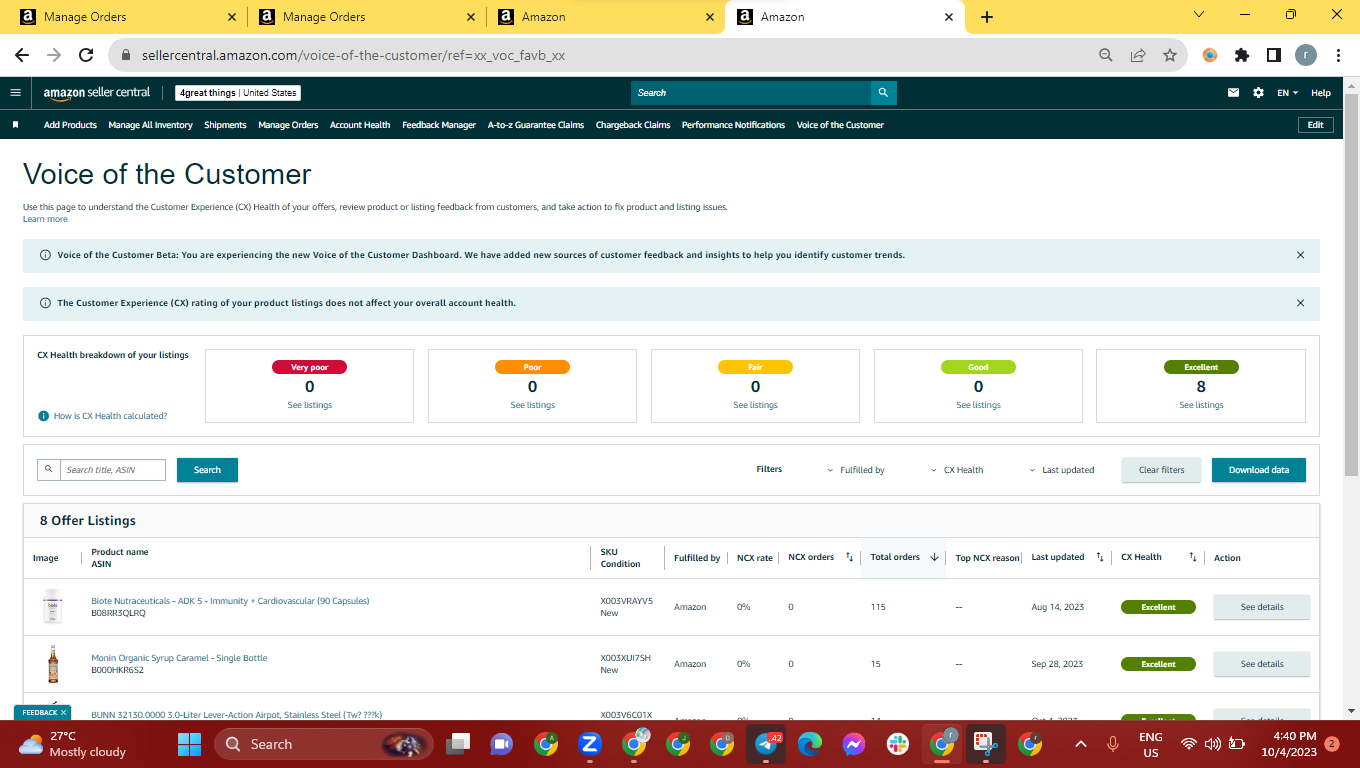Switch to the first Manage Orders tab
The image size is (1360, 768).
pos(127,17)
